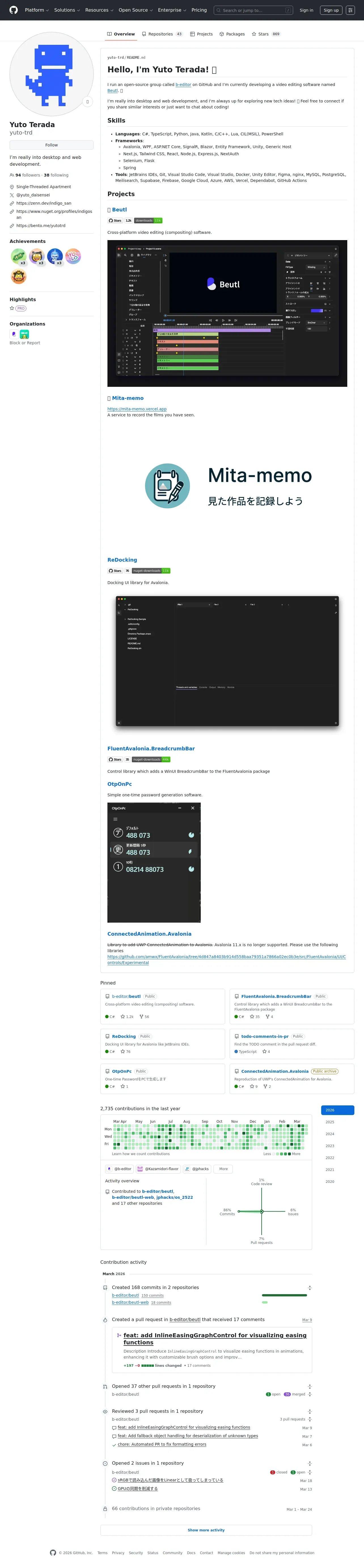Open the OtpOnPc app screenshot
This screenshot has height=1568, width=364.
pyautogui.click(x=154, y=862)
